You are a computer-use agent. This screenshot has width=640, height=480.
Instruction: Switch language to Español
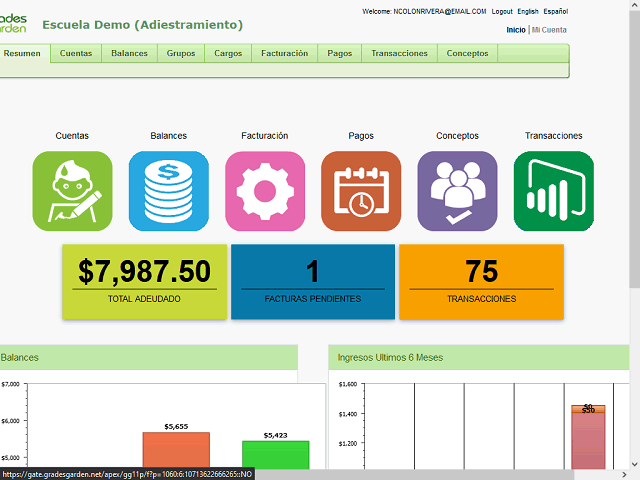click(555, 12)
